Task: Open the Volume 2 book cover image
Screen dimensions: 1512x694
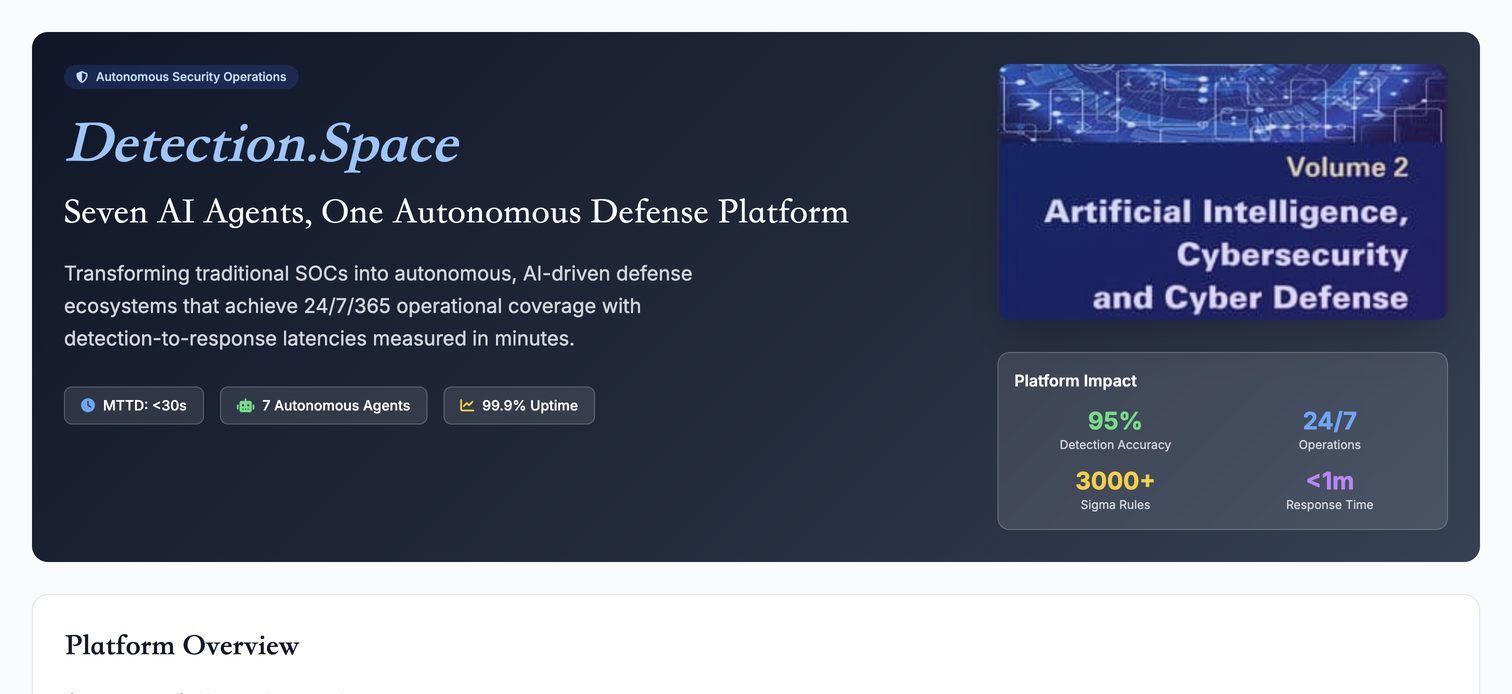Action: pos(1222,192)
